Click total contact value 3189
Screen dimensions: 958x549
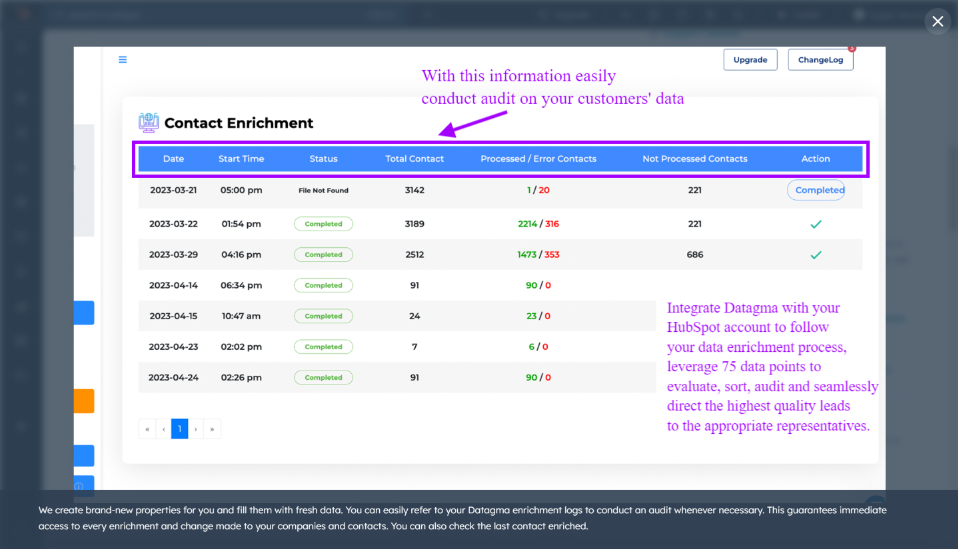click(414, 224)
